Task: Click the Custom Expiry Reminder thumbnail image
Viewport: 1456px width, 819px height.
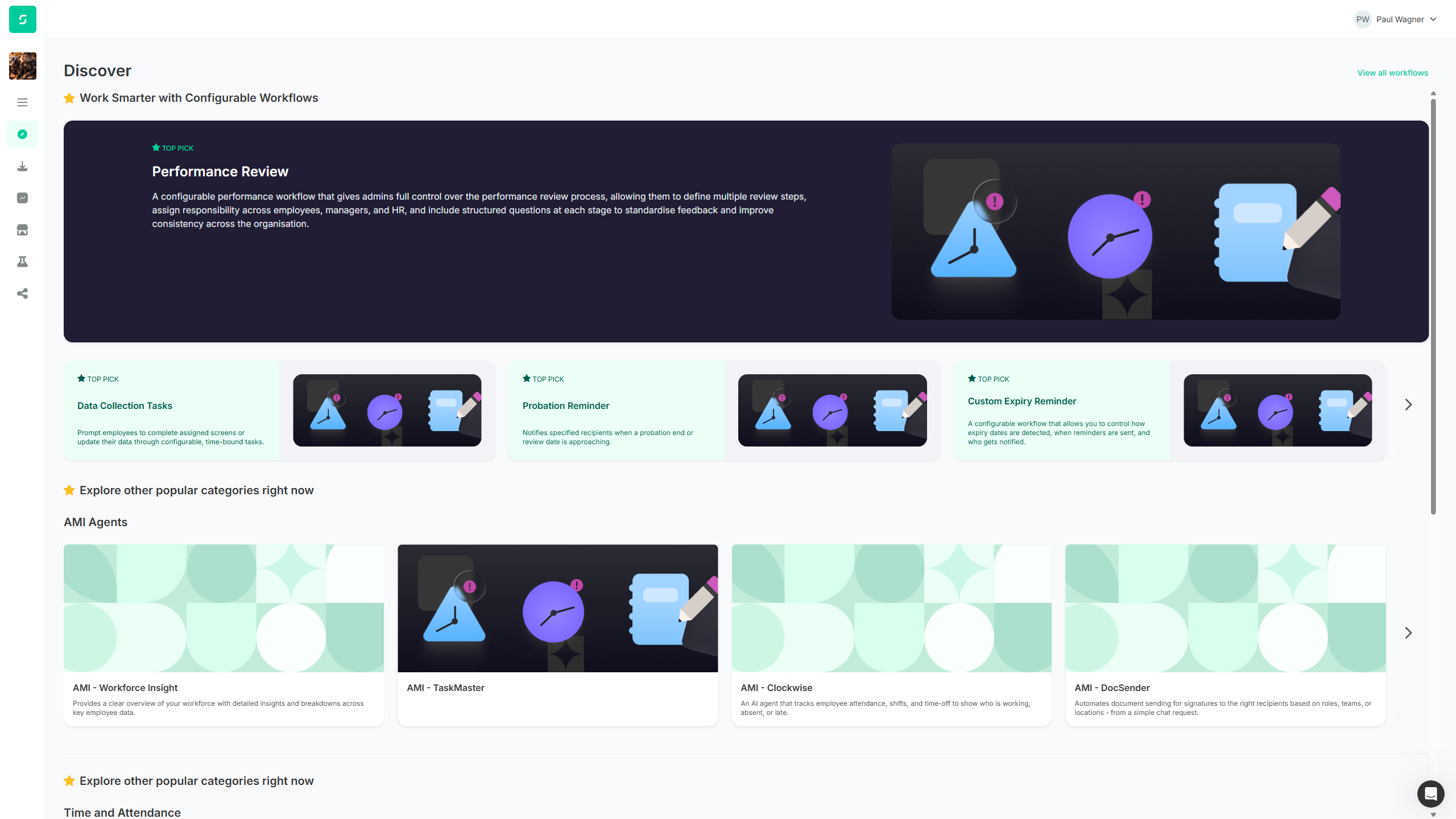Action: click(1277, 411)
